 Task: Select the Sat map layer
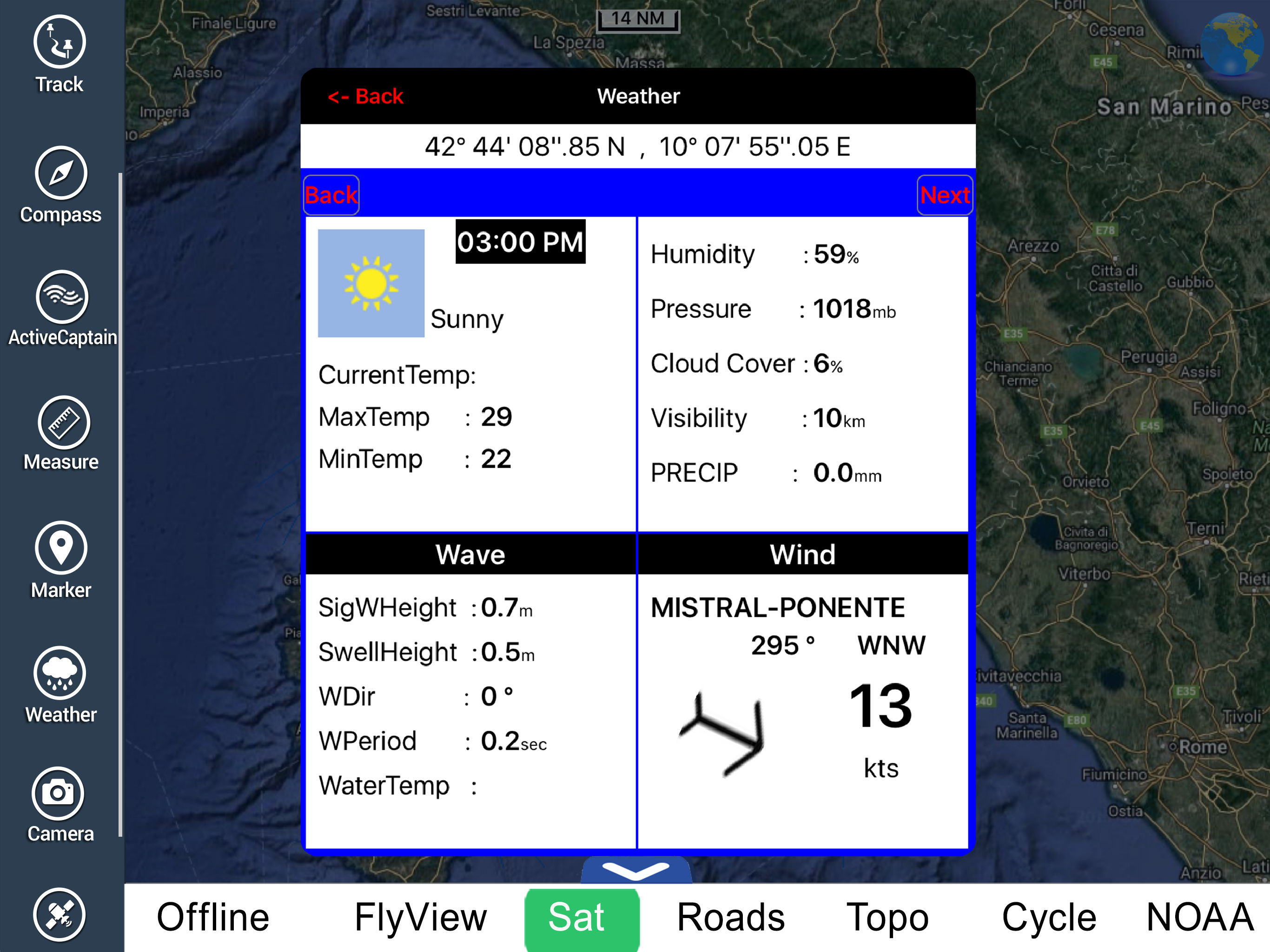[x=581, y=918]
